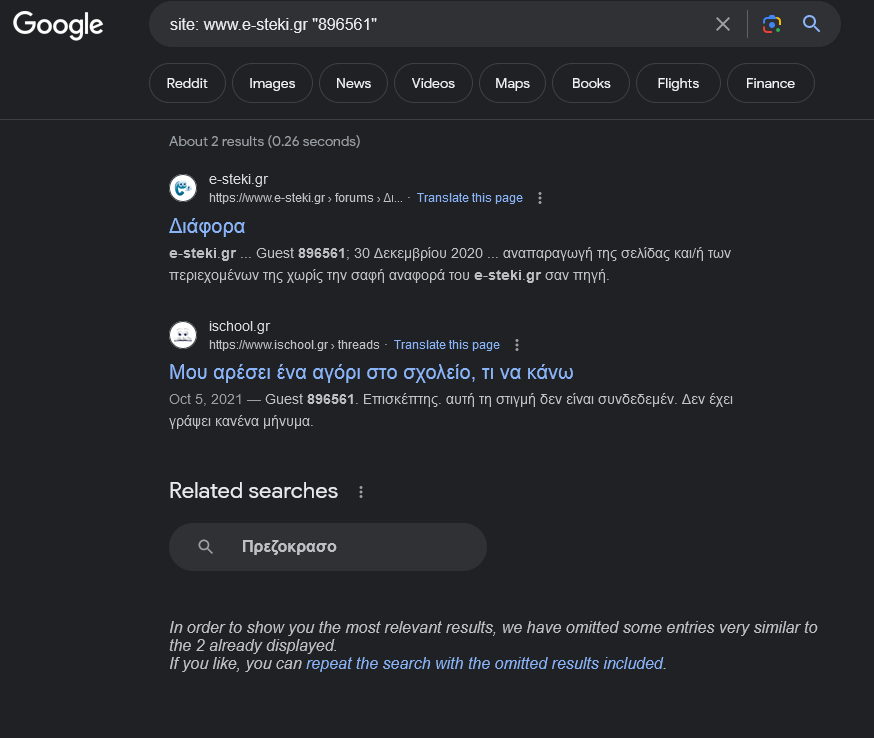Click the Guest 896561 snippet of Διάφορα
The height and width of the screenshot is (738, 874).
(449, 264)
